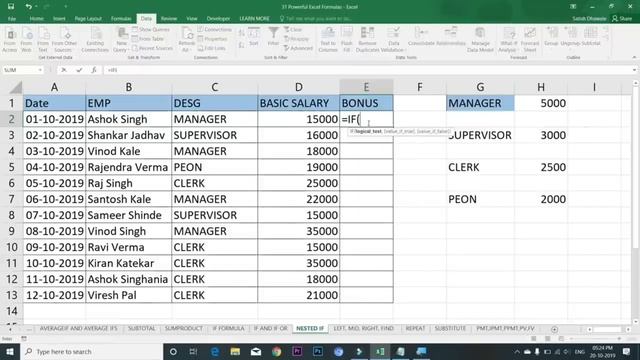Switch to the Home ribbon tab

(x=36, y=19)
